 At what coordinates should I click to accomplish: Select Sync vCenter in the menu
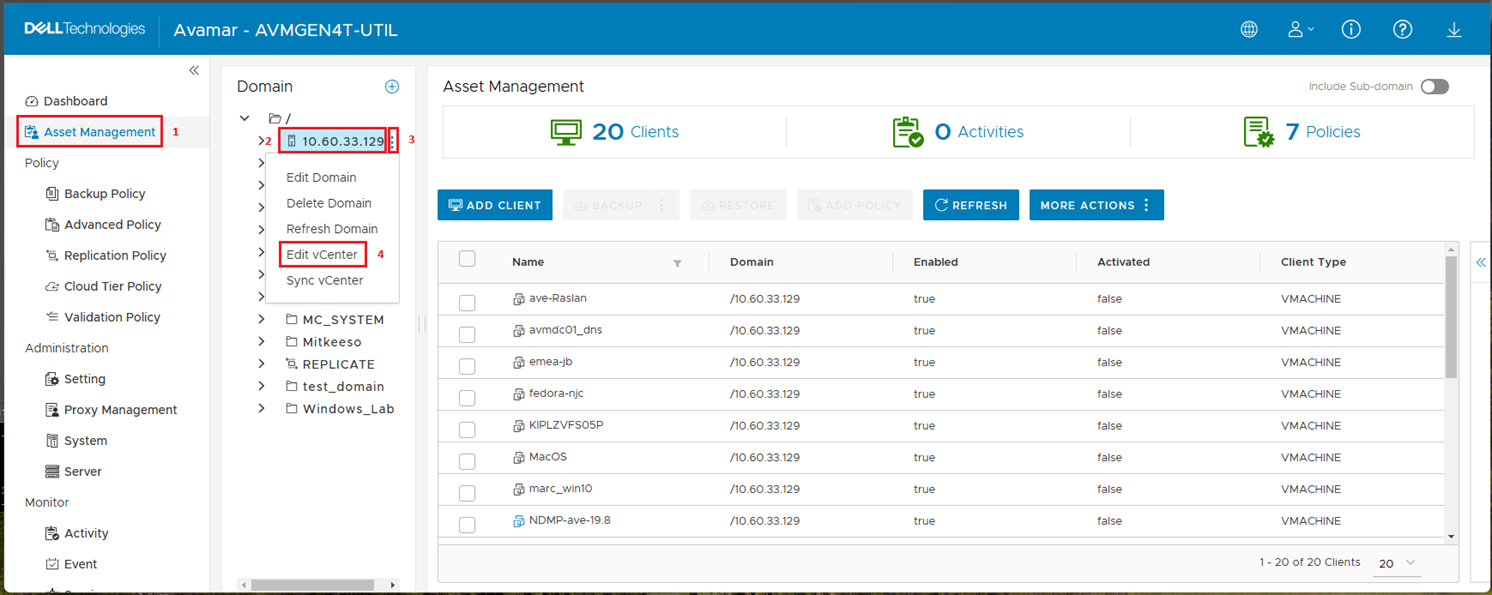[325, 280]
